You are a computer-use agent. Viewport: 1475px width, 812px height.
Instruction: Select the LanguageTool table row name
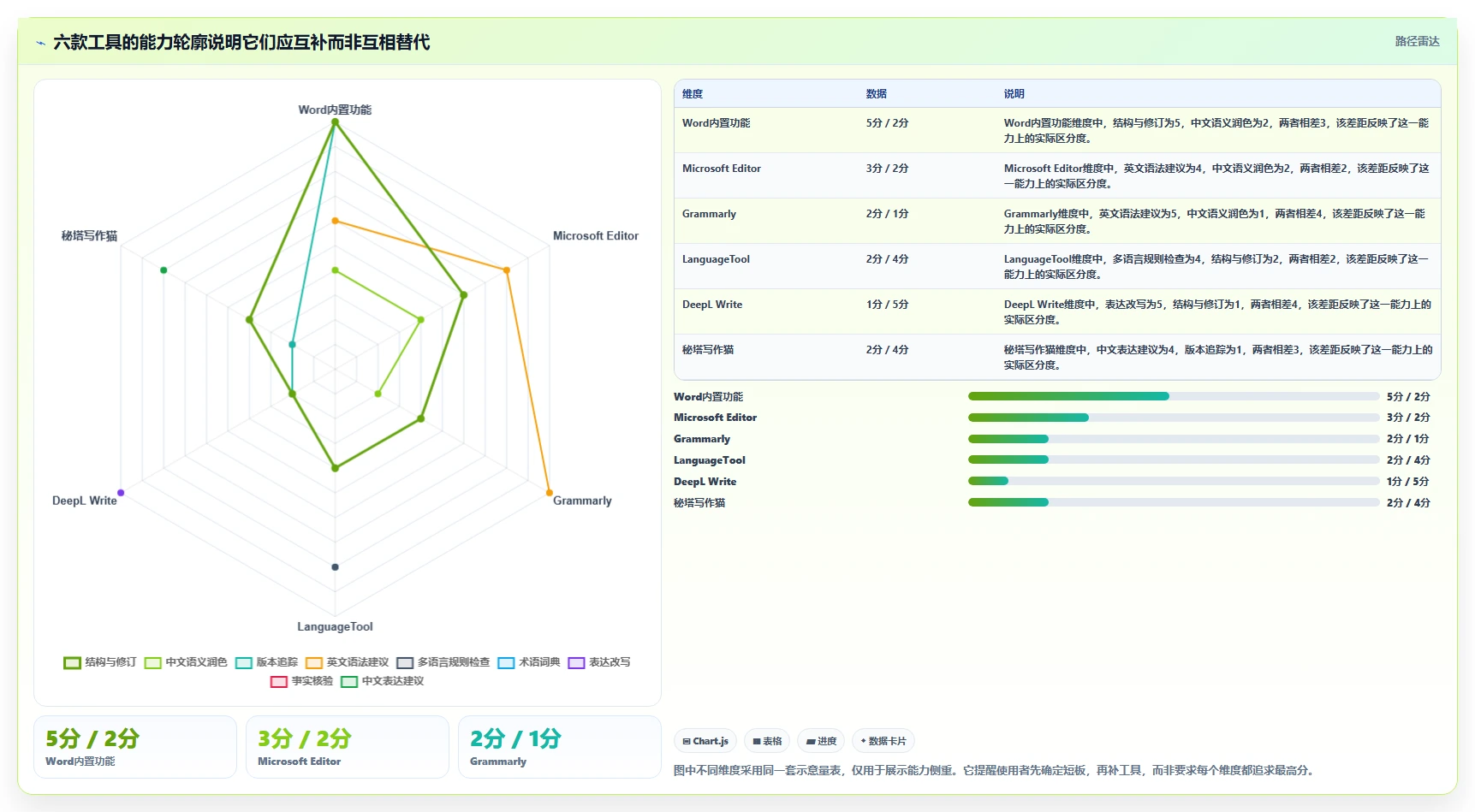coord(716,259)
